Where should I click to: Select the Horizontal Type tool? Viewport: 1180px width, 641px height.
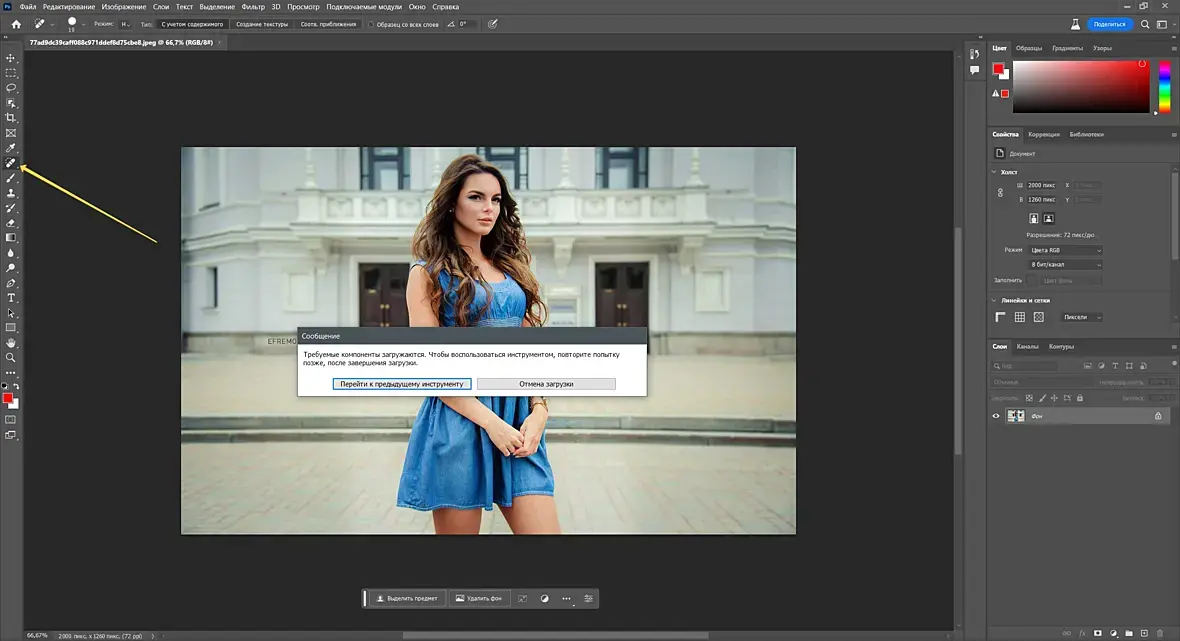pos(11,298)
